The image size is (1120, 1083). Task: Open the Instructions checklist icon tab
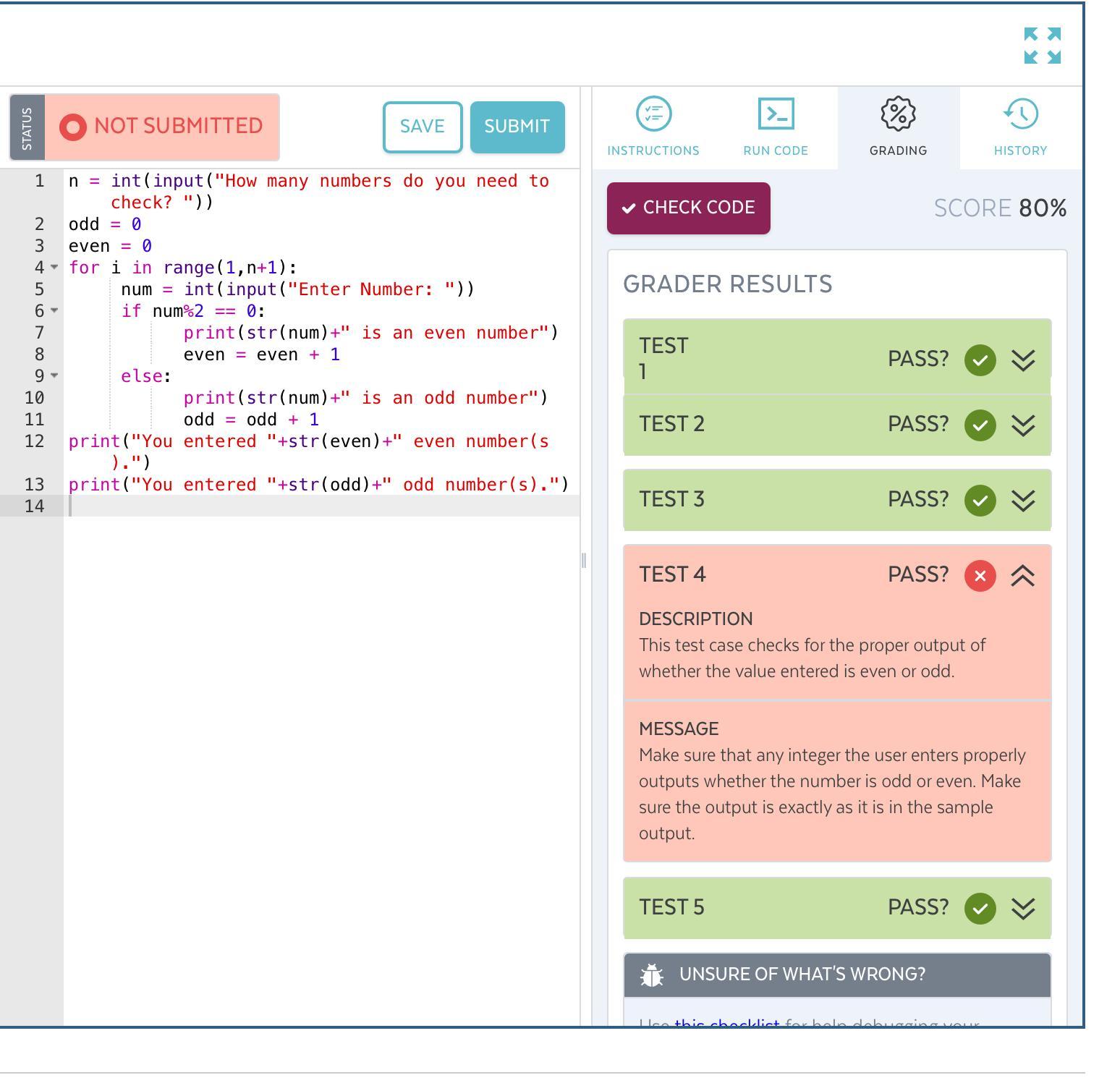pos(653,114)
